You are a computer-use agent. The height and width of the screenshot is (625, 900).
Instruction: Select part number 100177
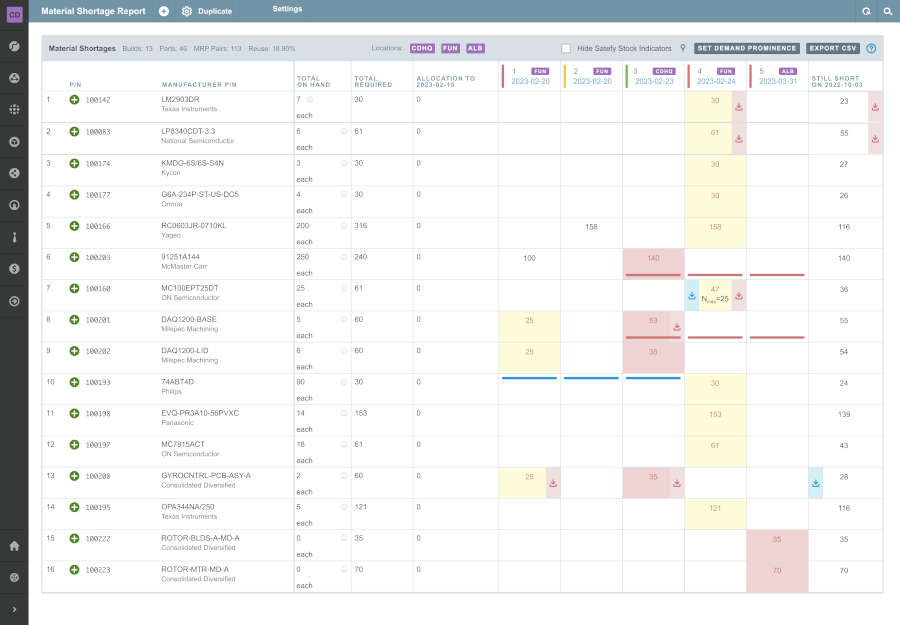coord(98,195)
